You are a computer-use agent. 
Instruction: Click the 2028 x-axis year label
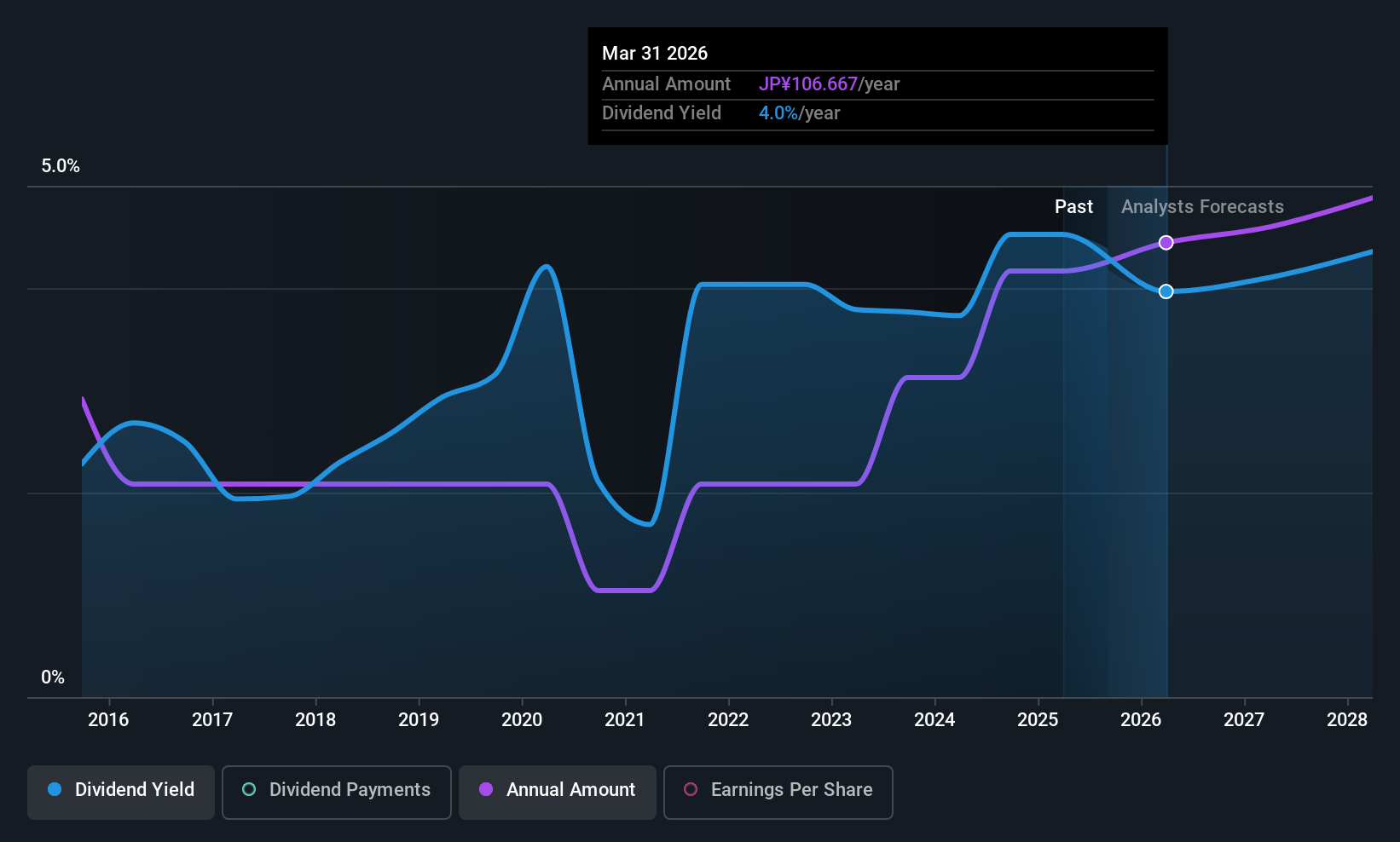[x=1347, y=720]
